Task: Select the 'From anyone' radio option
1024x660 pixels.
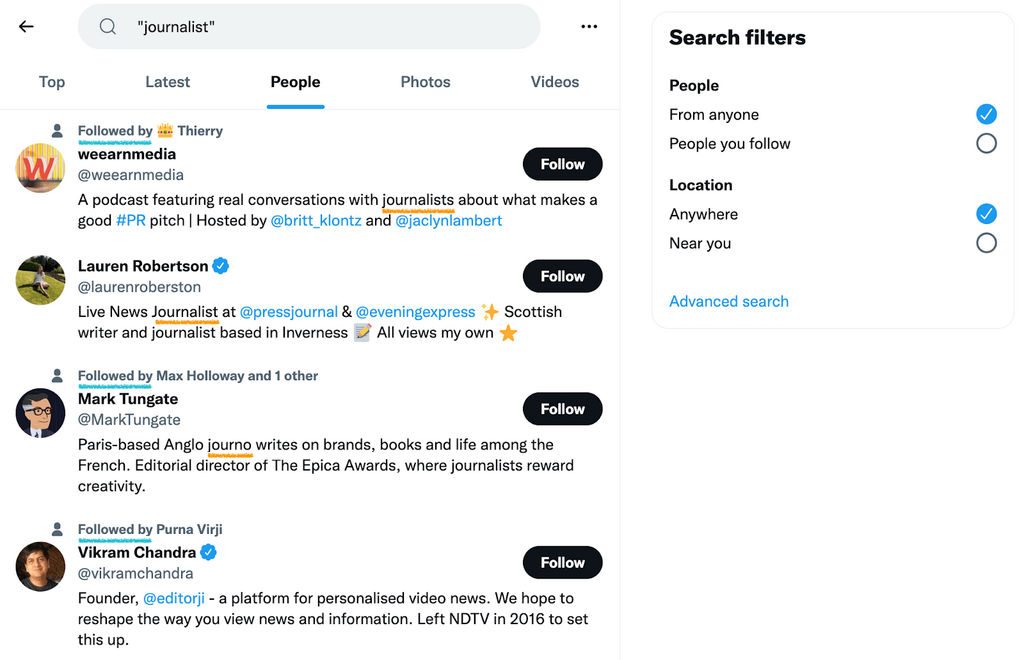Action: tap(986, 114)
